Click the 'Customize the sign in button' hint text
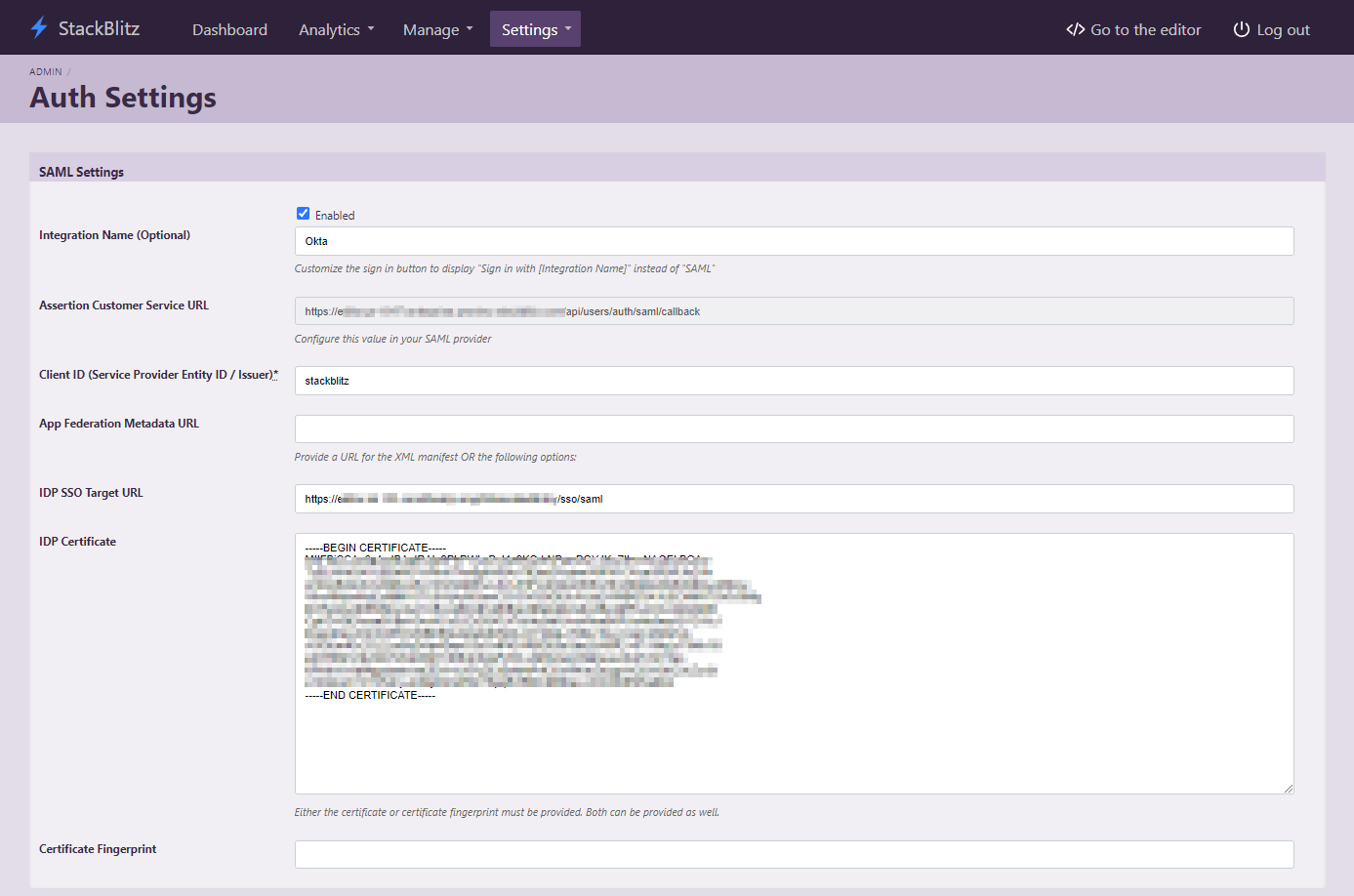 (505, 268)
